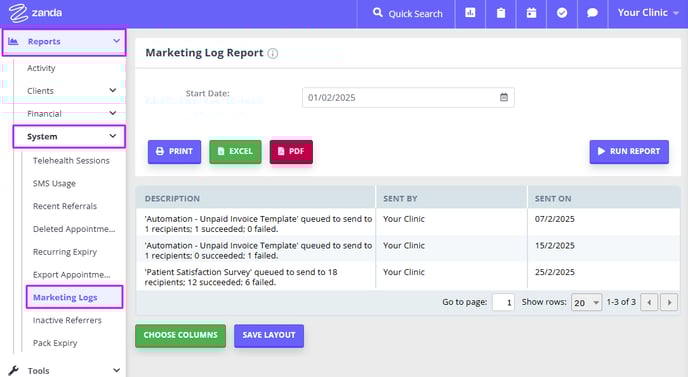Open the Your Clinic account dropdown
688x377 pixels.
tap(648, 13)
